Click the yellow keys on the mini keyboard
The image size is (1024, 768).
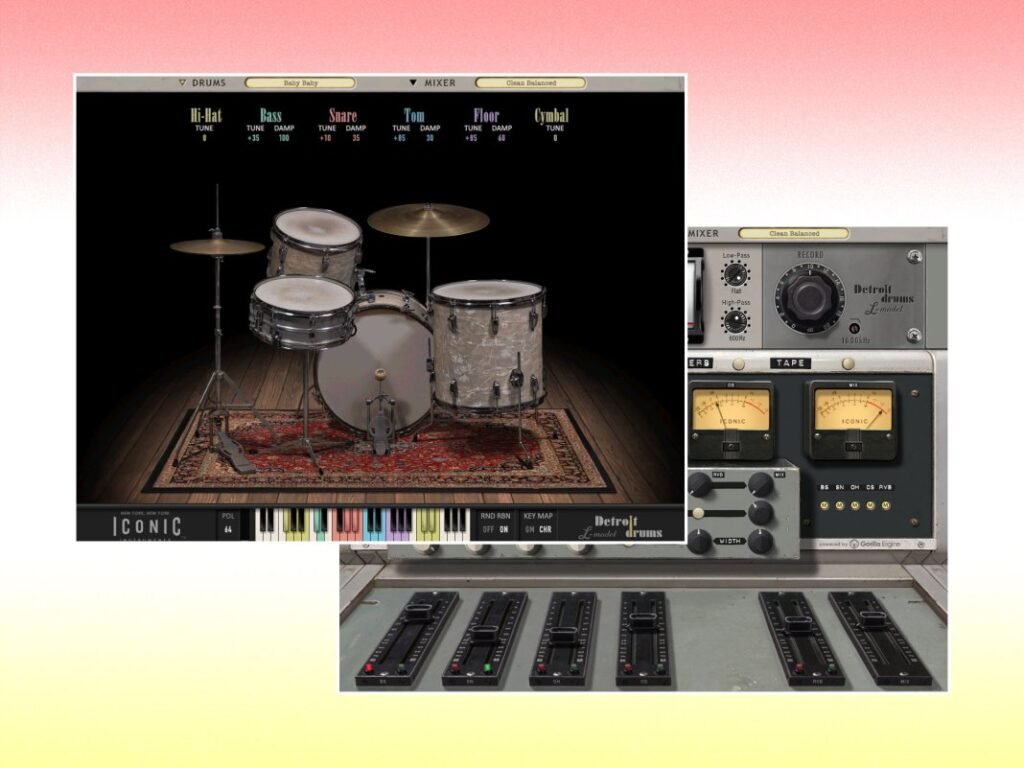tap(295, 524)
